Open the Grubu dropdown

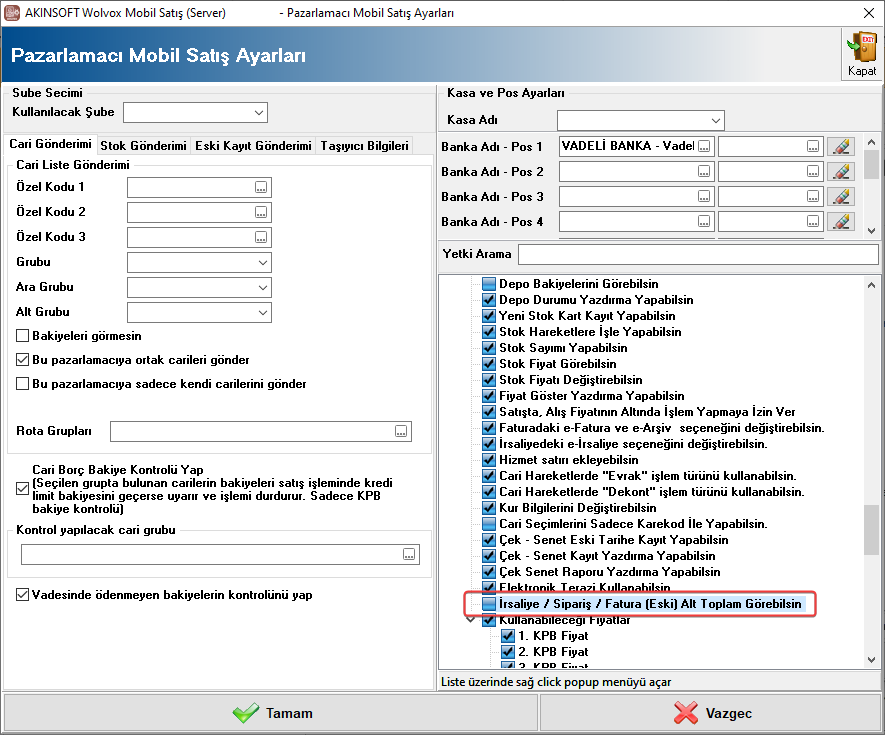(262, 262)
